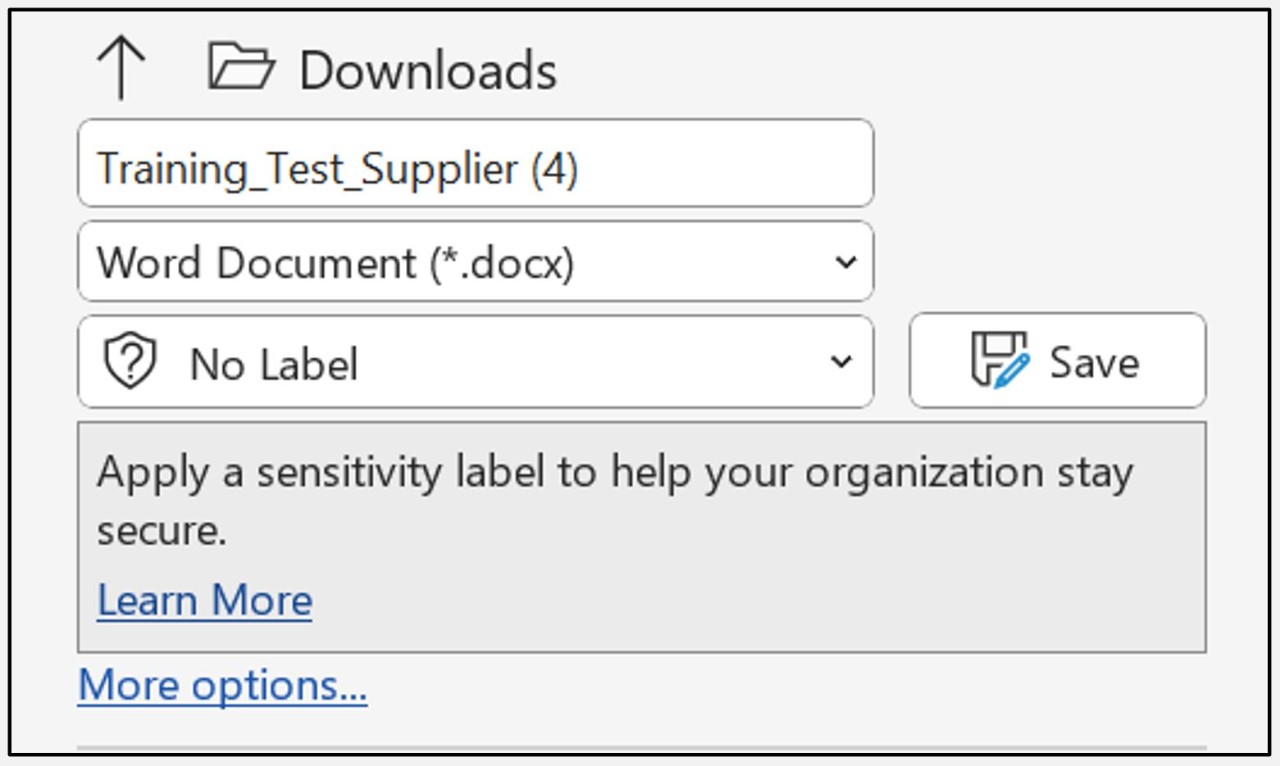Open the Word Document file type dropdown
The height and width of the screenshot is (766, 1280).
coord(475,262)
